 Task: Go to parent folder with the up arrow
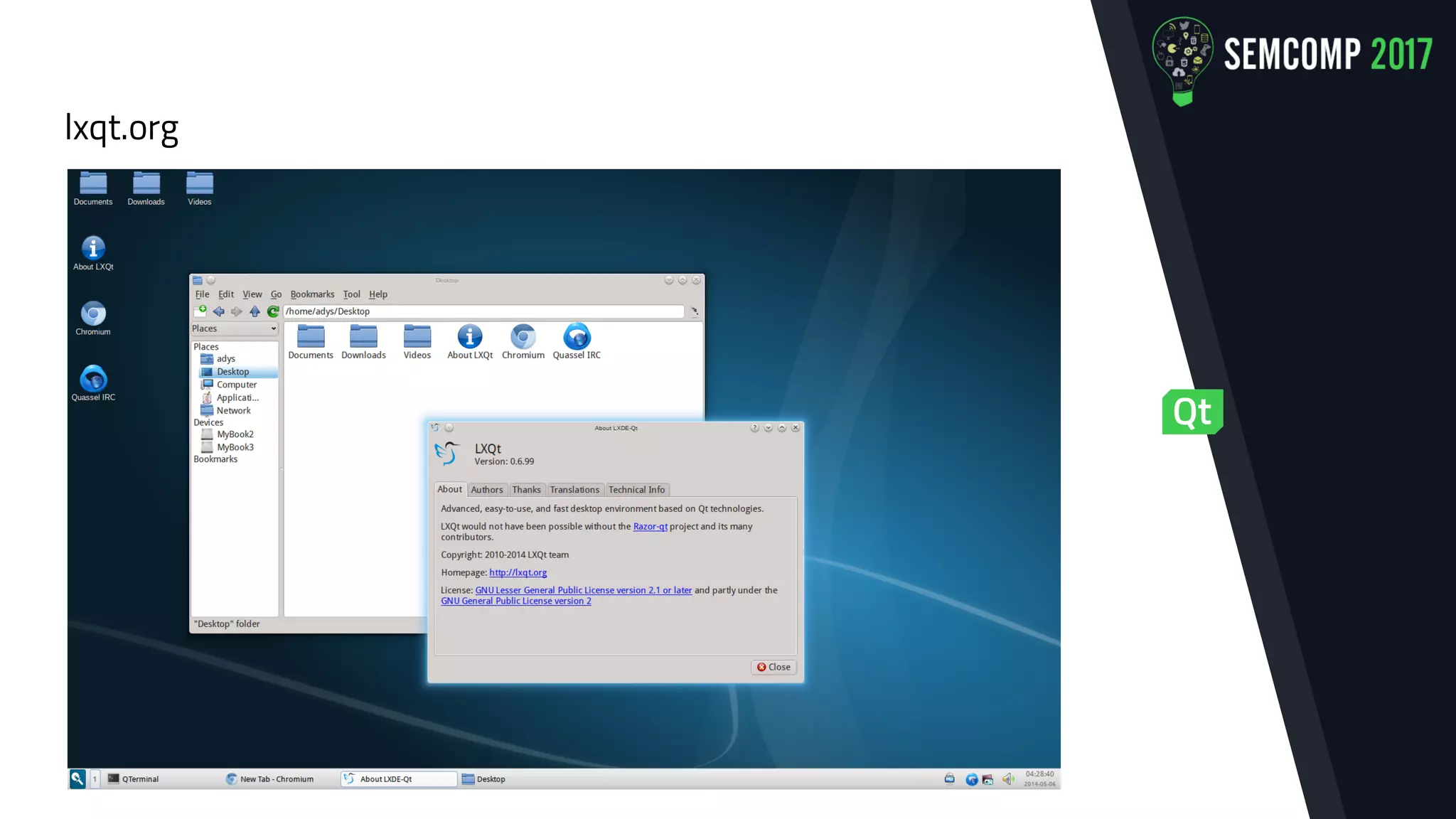pyautogui.click(x=255, y=311)
